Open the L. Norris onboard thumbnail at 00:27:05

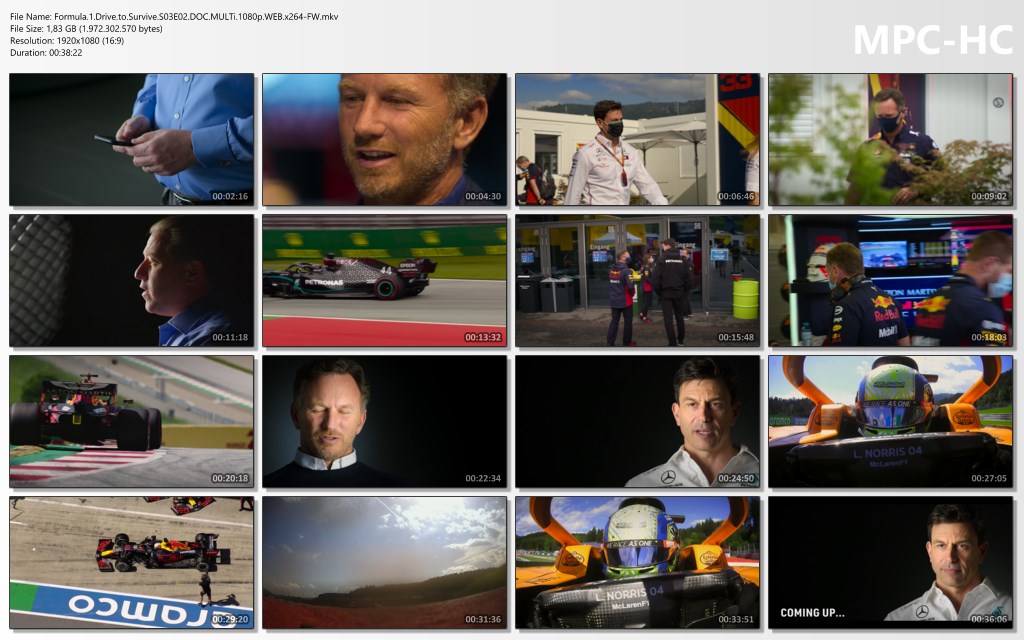click(x=890, y=421)
